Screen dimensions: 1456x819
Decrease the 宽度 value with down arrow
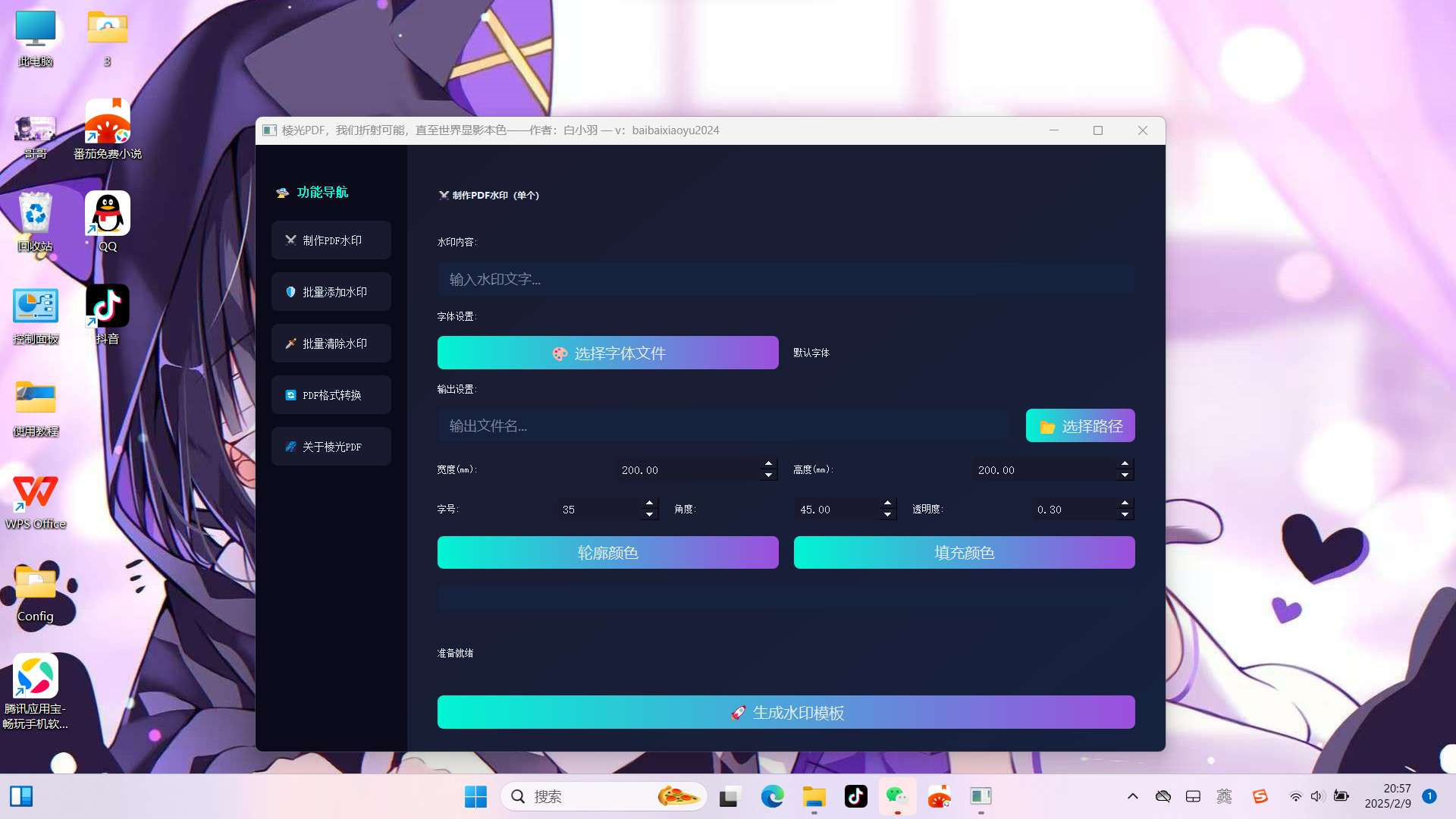768,475
